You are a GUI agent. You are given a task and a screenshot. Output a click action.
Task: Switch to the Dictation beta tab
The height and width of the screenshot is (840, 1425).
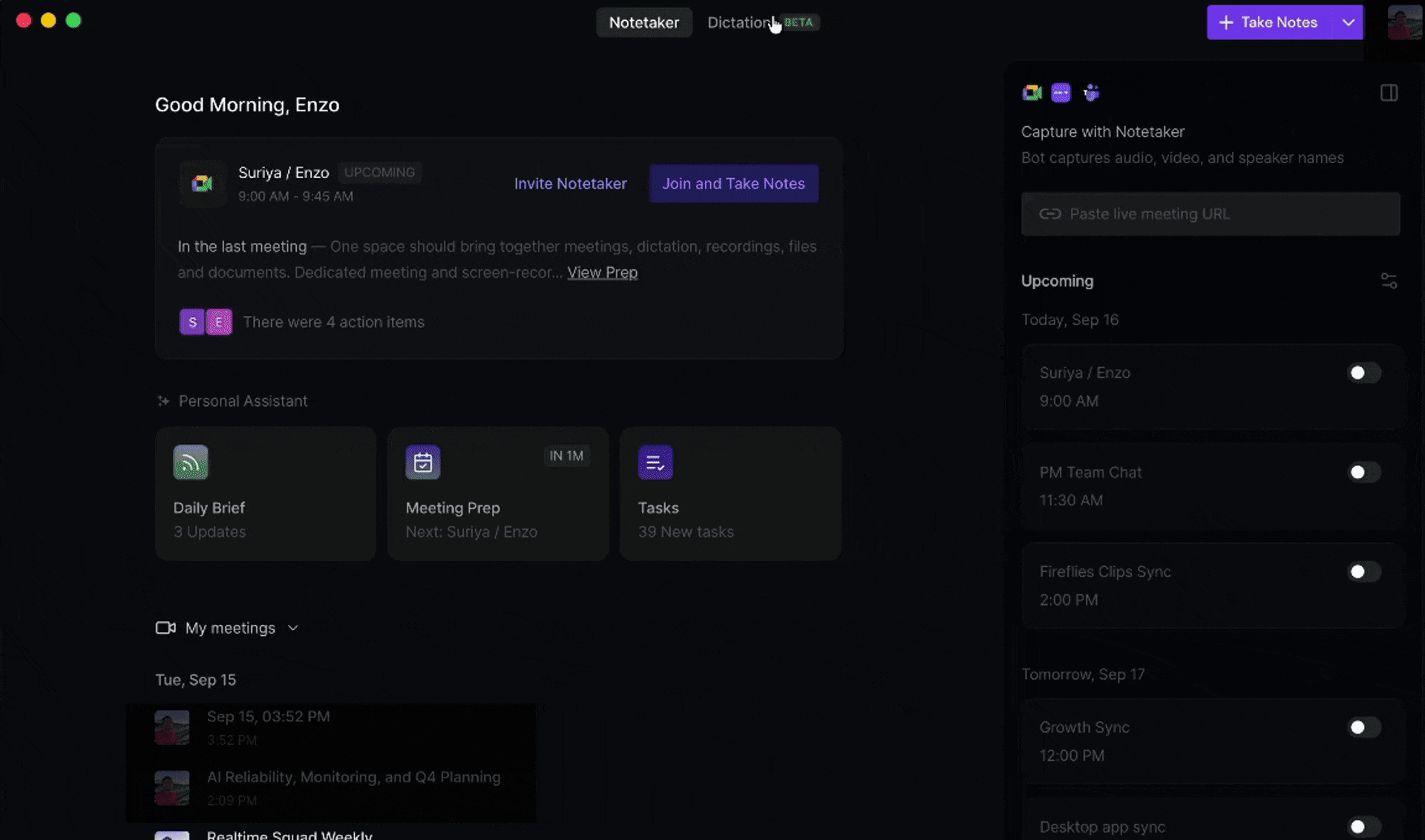tap(762, 22)
